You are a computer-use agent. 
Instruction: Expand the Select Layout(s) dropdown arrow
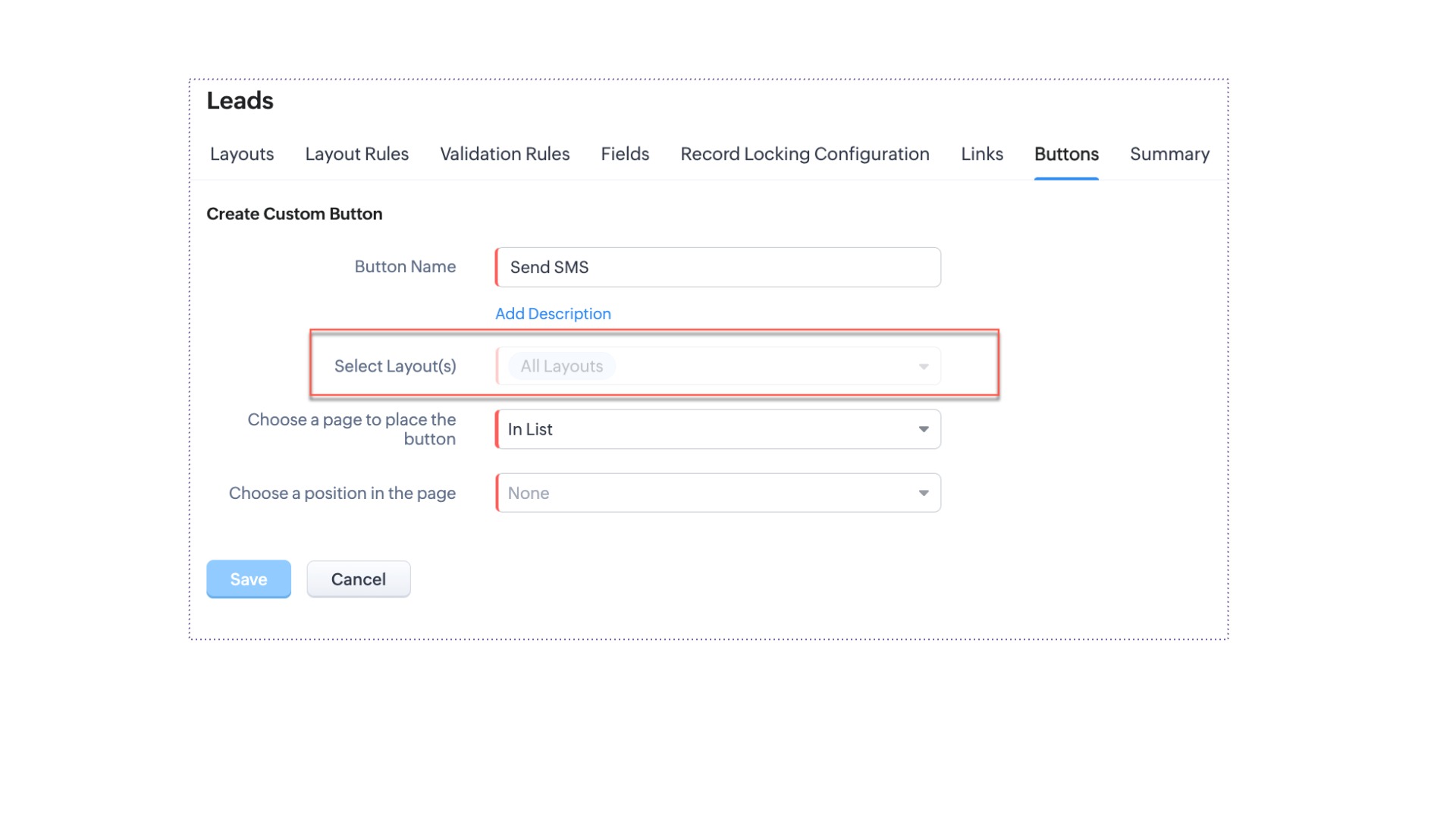click(923, 367)
